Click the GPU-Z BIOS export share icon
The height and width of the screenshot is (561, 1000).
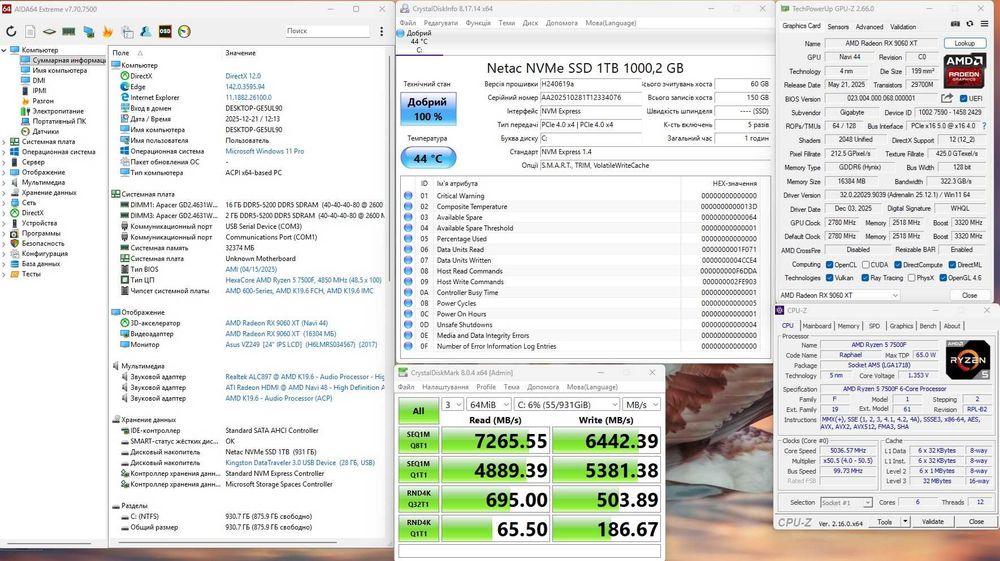point(947,98)
